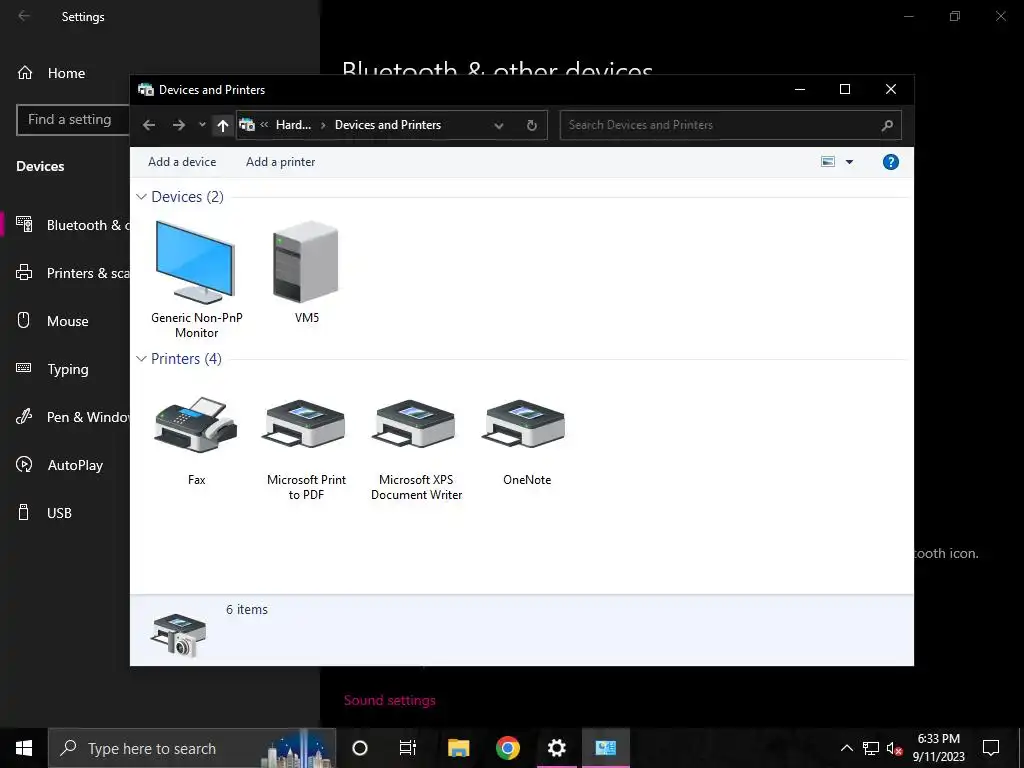
Task: Expand the hidden breadcrumb chevrons in address bar
Action: pyautogui.click(x=264, y=124)
